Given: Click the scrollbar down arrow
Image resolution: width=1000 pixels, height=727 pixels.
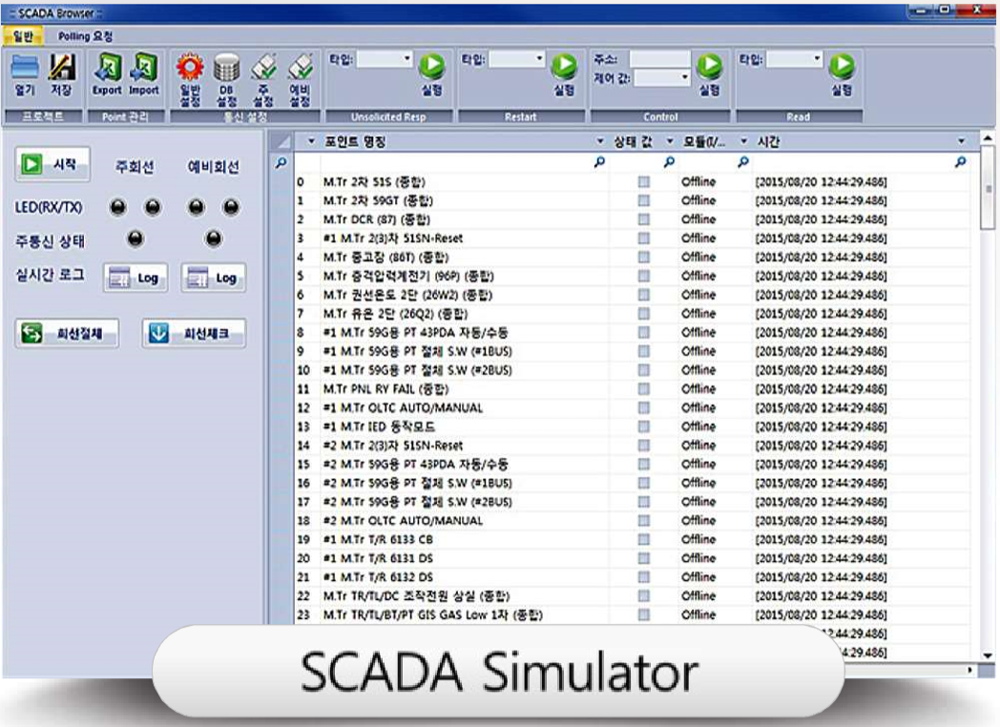Looking at the screenshot, I should click(987, 655).
